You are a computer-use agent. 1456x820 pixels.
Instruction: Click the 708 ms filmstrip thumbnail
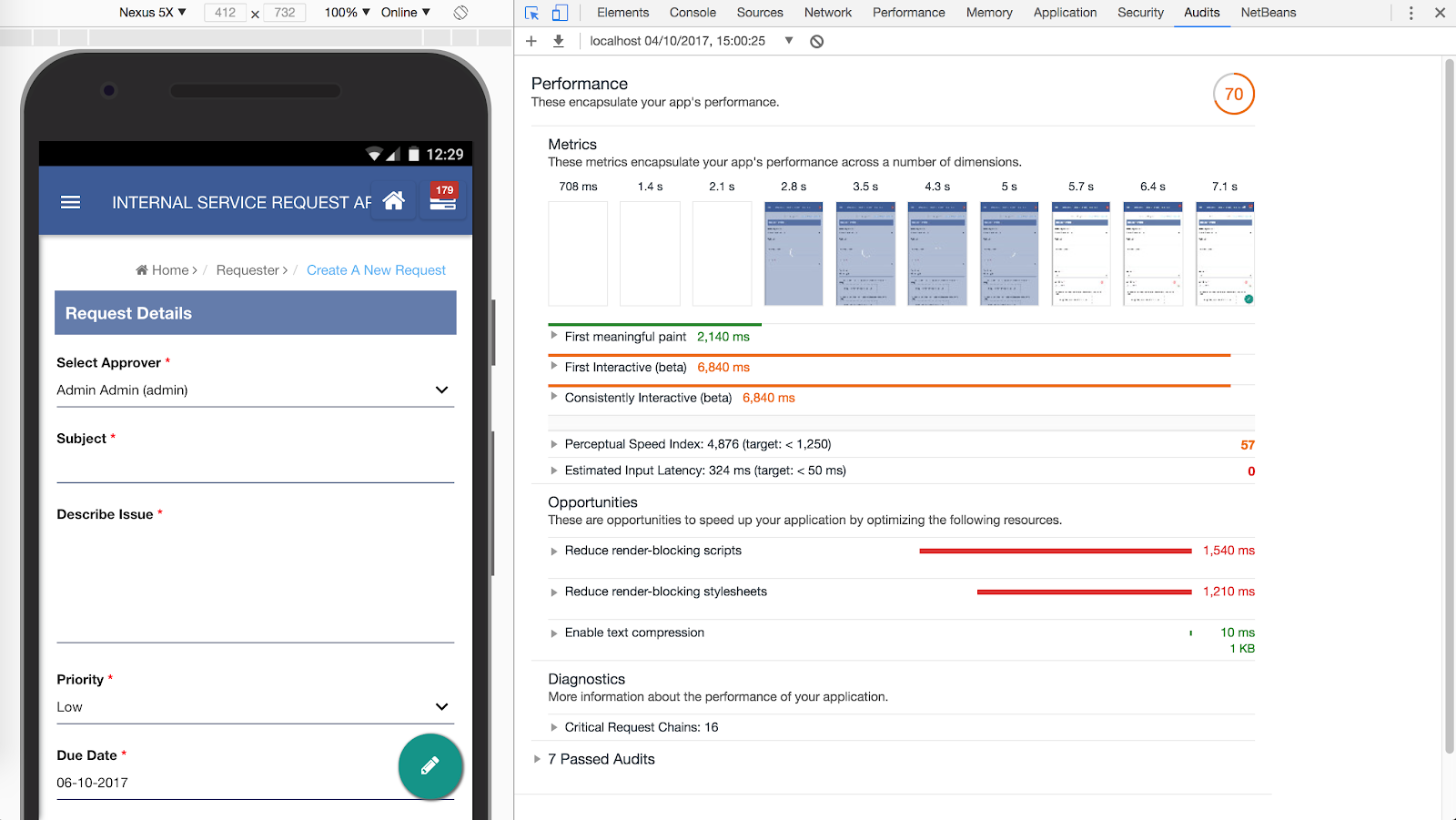(x=578, y=254)
